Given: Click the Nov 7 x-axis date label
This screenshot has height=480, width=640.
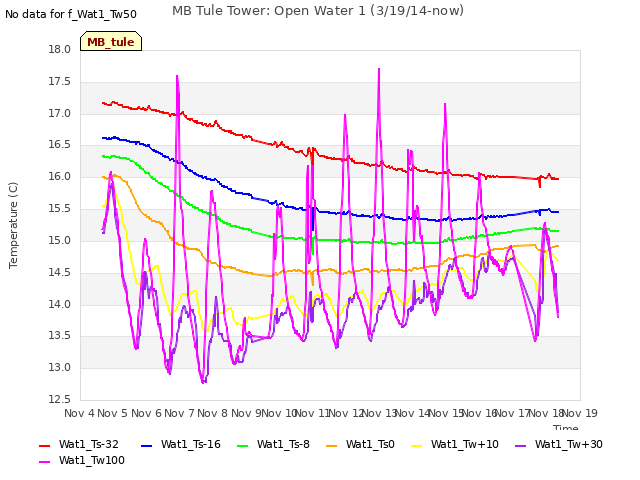Looking at the screenshot, I should tap(180, 413).
